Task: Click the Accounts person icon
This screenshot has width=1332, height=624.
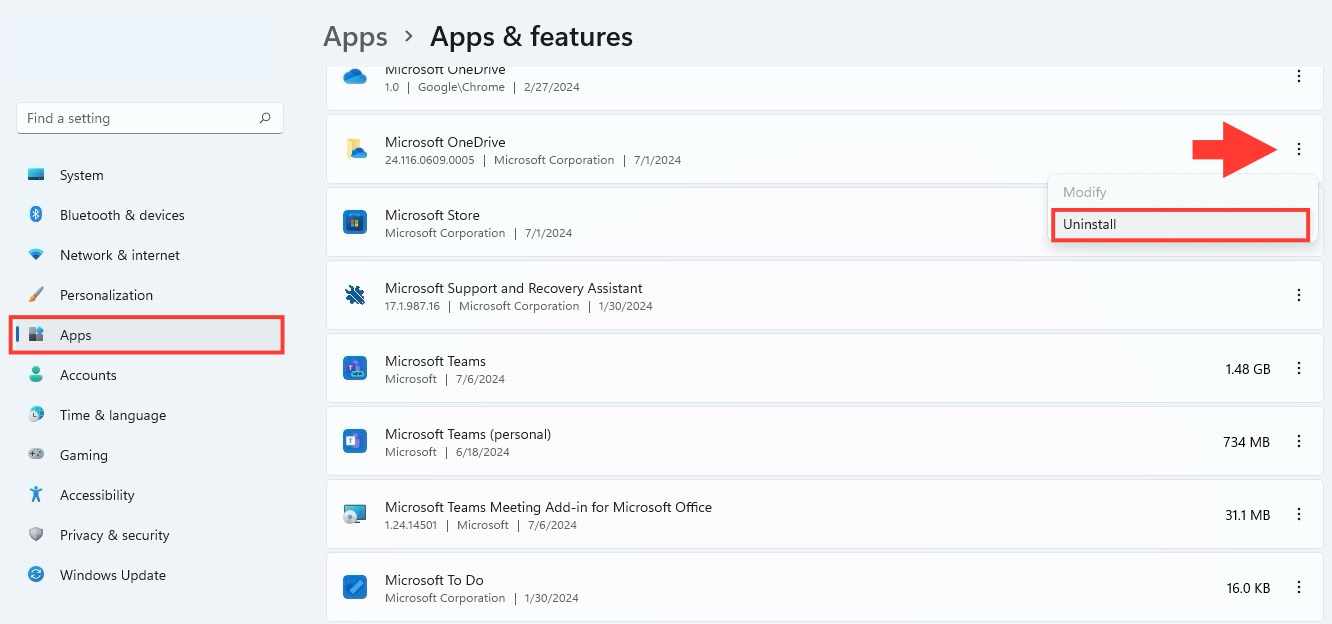Action: [x=36, y=375]
